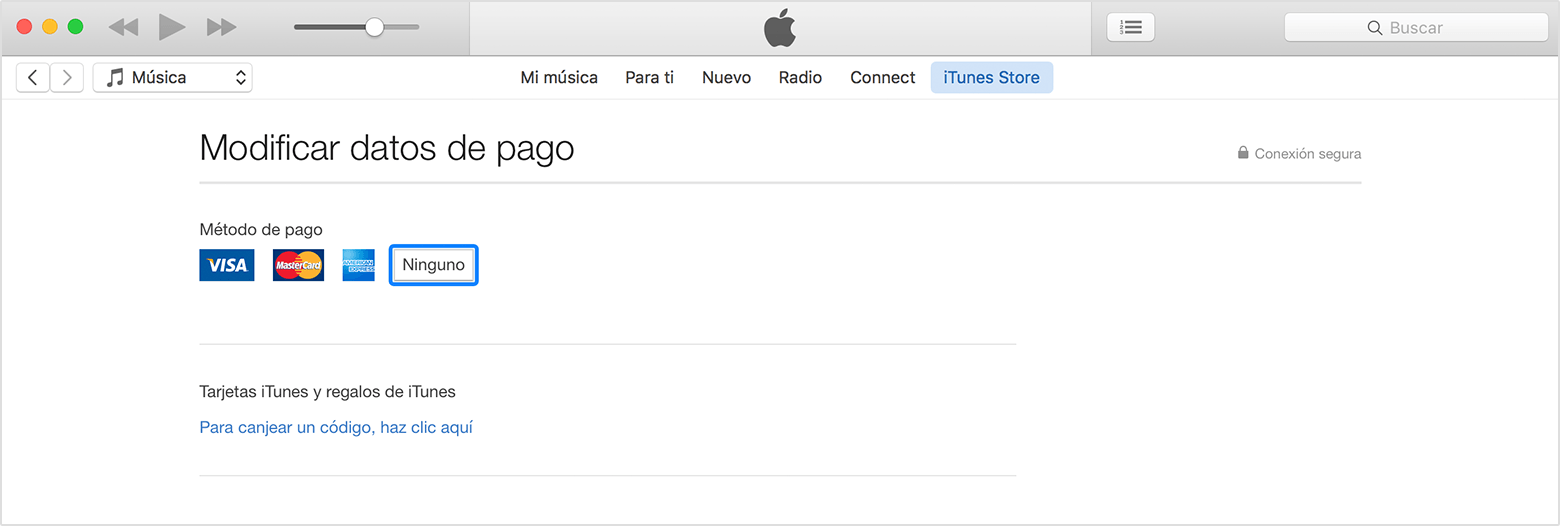
Task: Open the Música media type dropdown
Action: (172, 77)
